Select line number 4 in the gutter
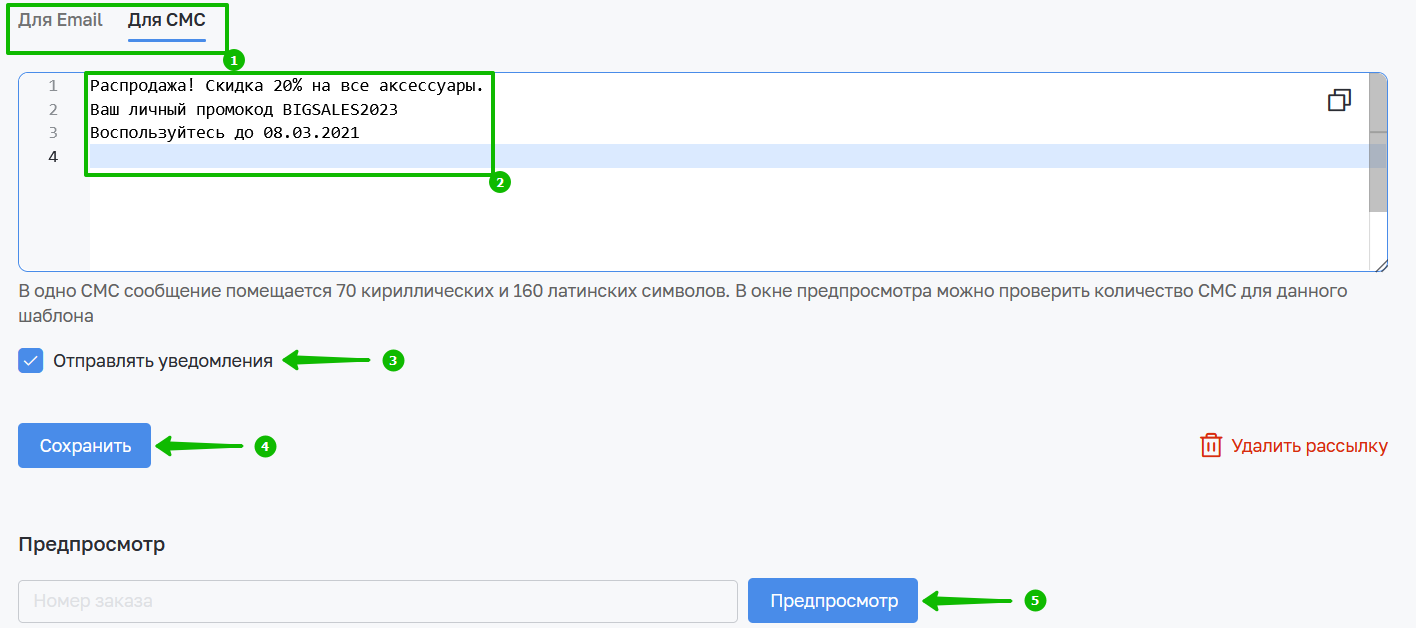The image size is (1416, 628). [x=52, y=156]
